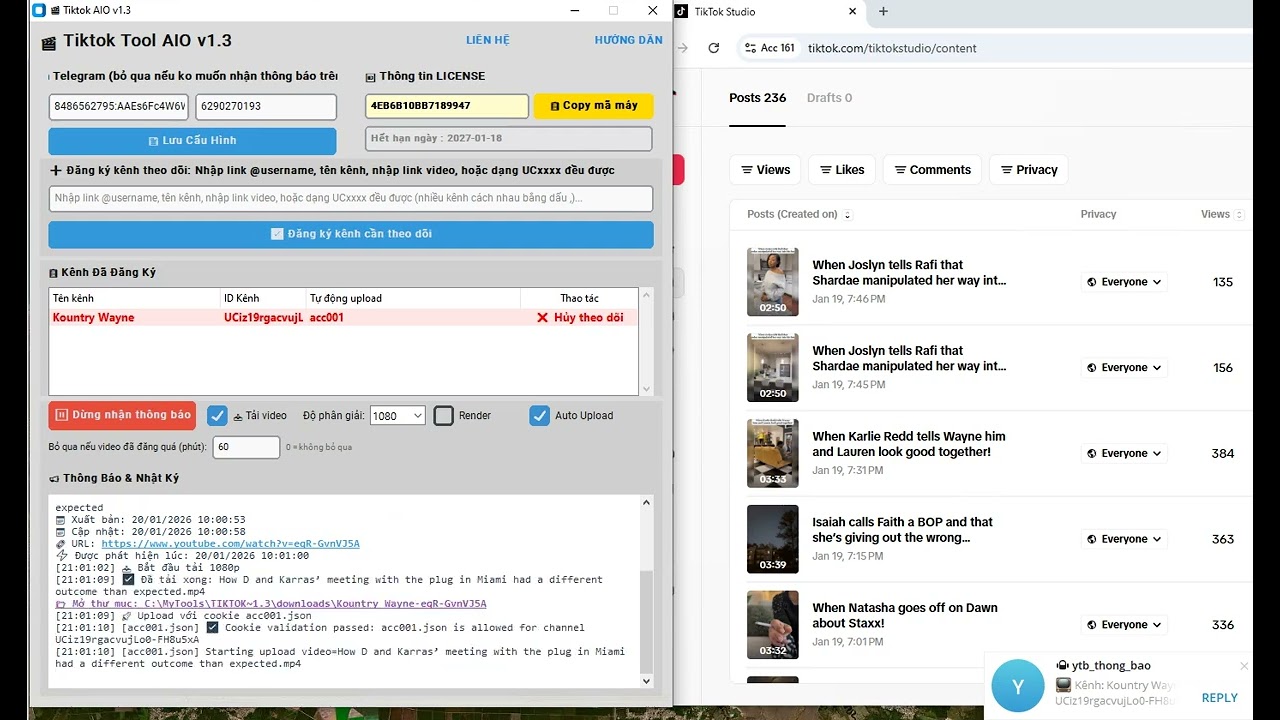Screen dimensions: 1280x720
Task: Click the Lưu Cấu Hình button
Action: [x=192, y=140]
